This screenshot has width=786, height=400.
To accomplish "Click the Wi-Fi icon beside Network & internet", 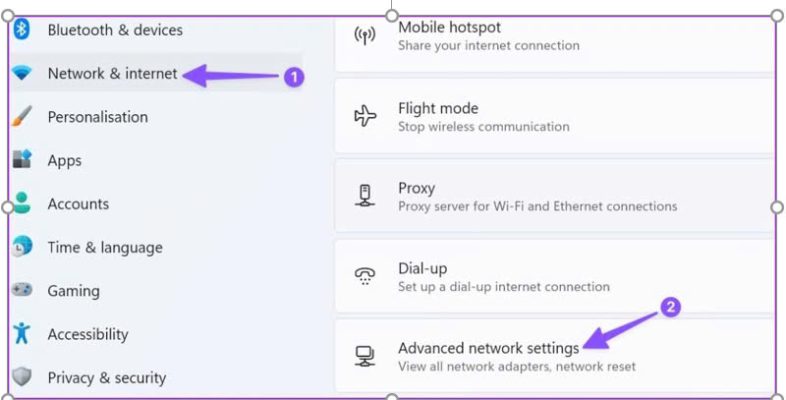I will point(22,73).
